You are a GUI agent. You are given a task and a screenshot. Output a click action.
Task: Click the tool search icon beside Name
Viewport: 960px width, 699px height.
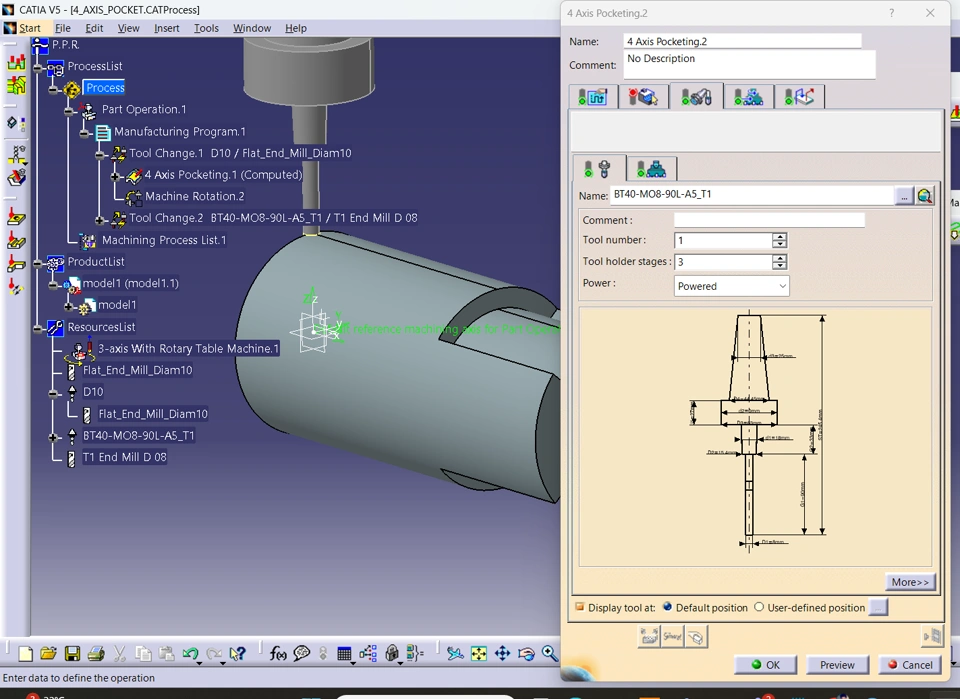[925, 196]
